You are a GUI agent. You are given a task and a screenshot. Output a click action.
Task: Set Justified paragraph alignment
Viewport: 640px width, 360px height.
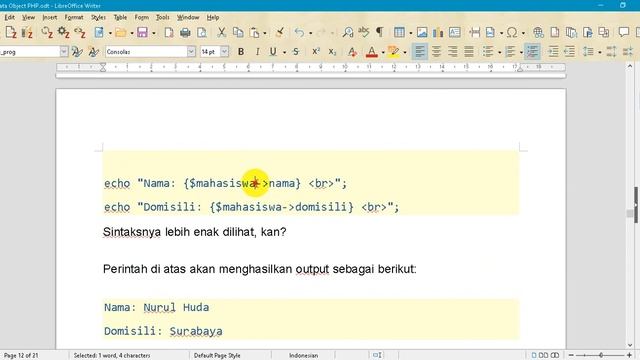point(469,52)
